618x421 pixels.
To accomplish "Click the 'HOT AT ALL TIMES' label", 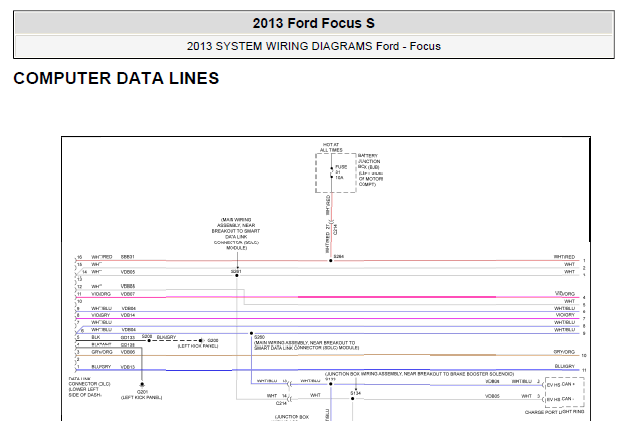I will pyautogui.click(x=331, y=147).
